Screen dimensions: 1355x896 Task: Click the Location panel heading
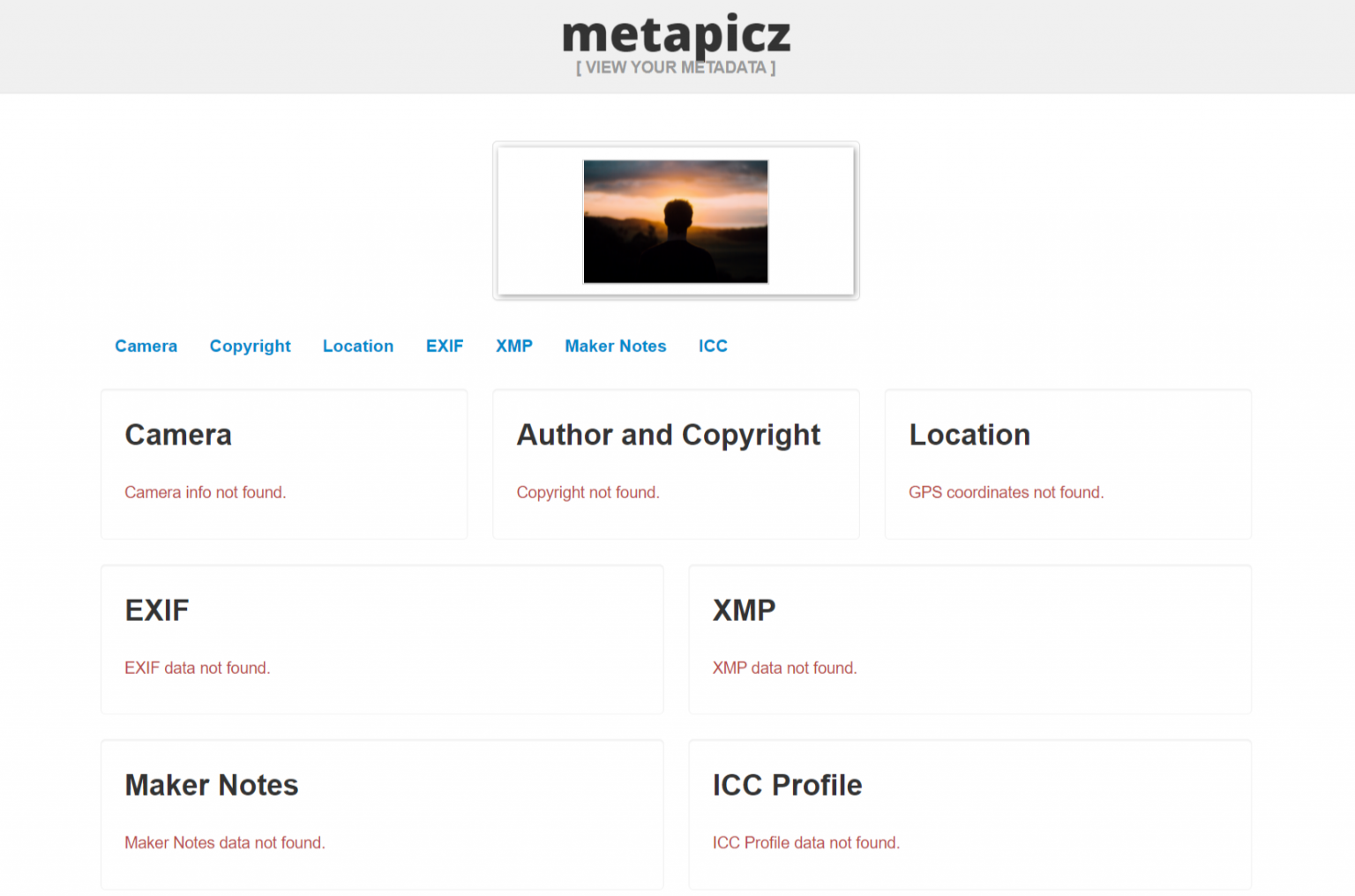click(969, 435)
